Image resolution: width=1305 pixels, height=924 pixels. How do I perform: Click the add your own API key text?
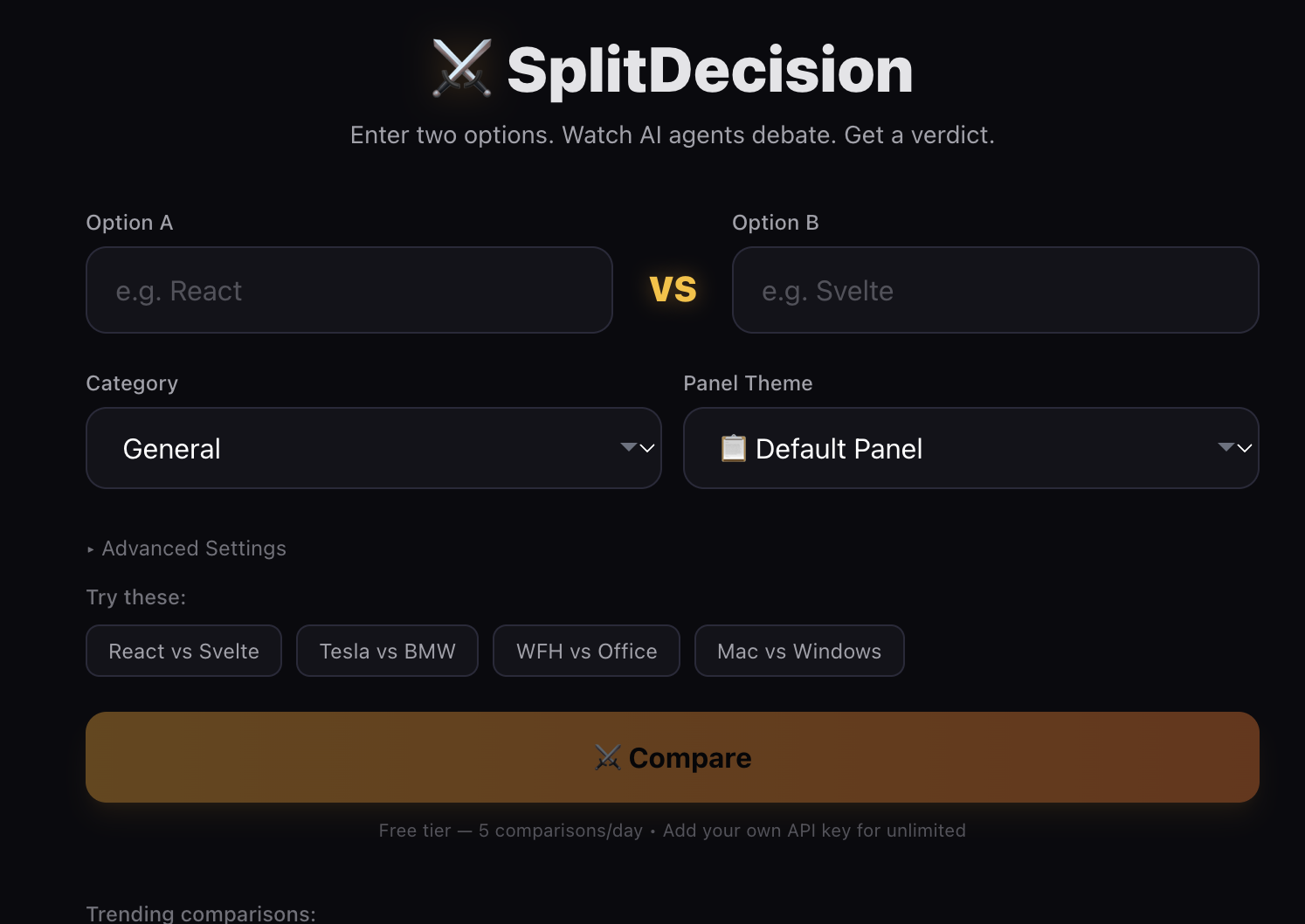click(x=814, y=831)
